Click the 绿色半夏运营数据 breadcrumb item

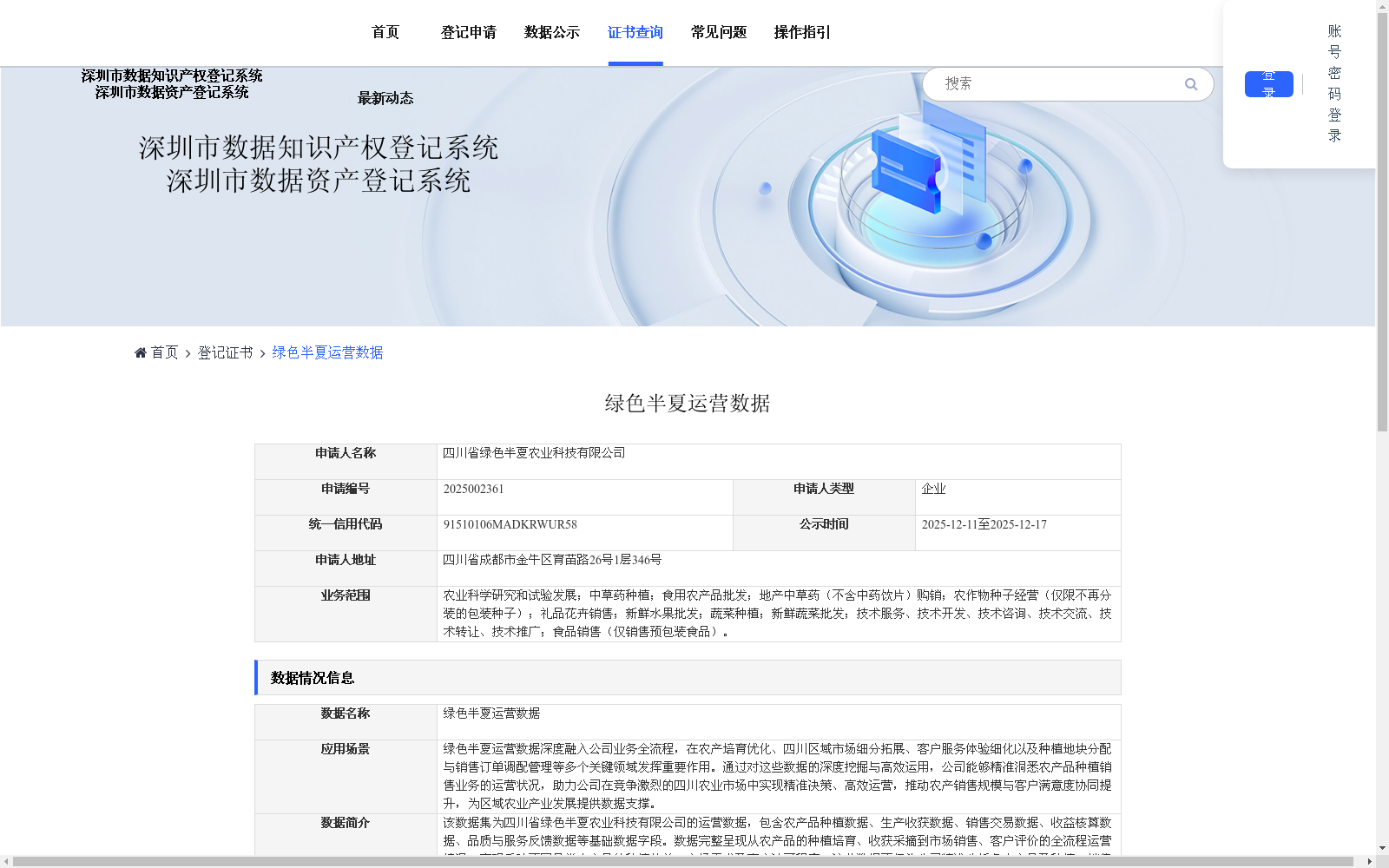tap(327, 352)
